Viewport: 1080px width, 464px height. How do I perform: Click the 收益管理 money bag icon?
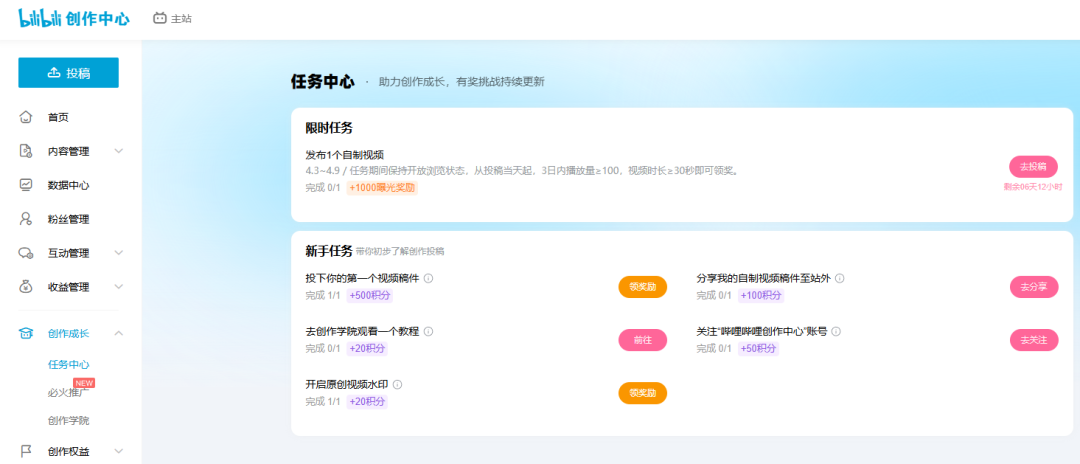(25, 286)
